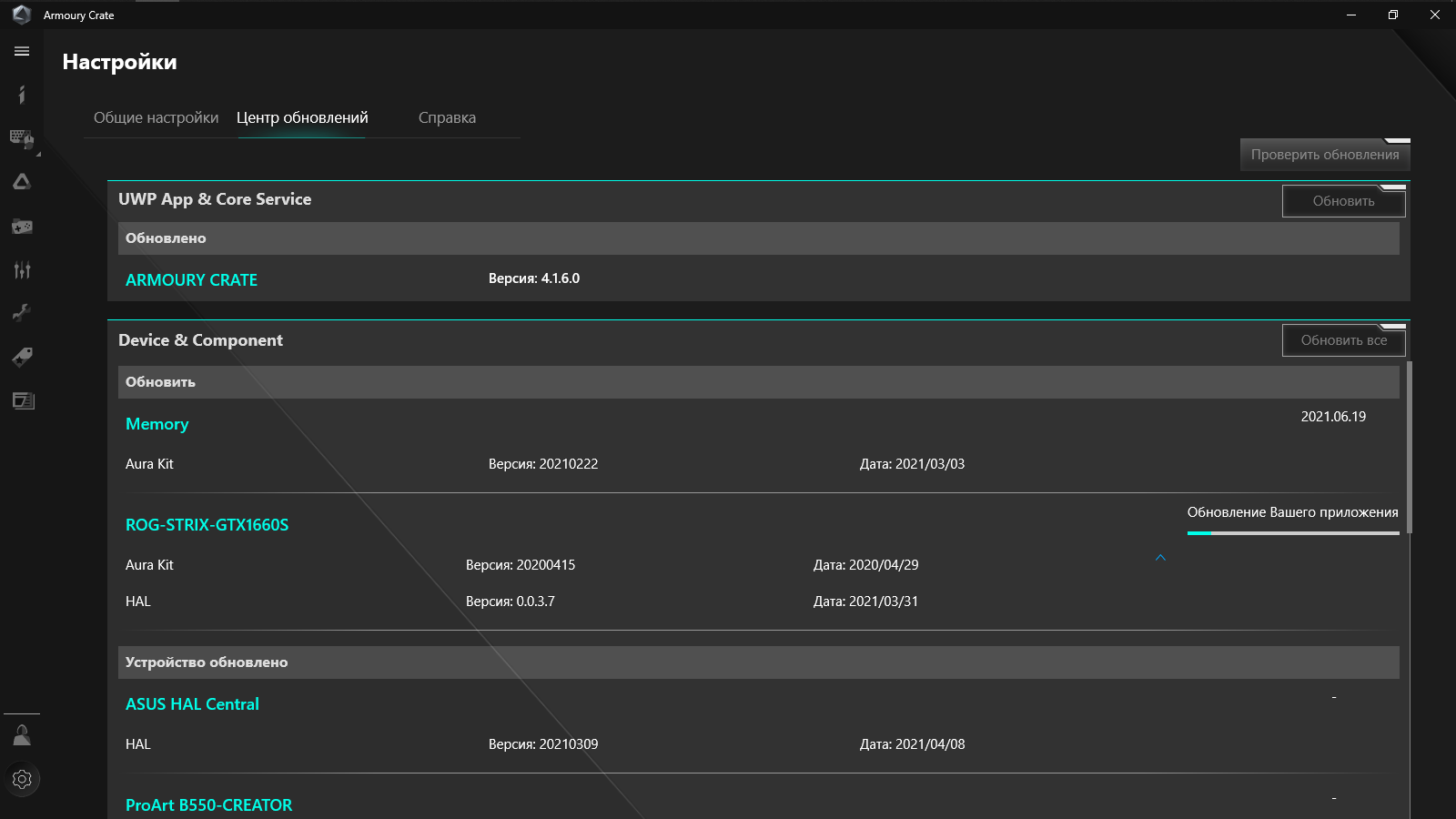Open the user profile icon
This screenshot has height=819, width=1456.
point(22,735)
